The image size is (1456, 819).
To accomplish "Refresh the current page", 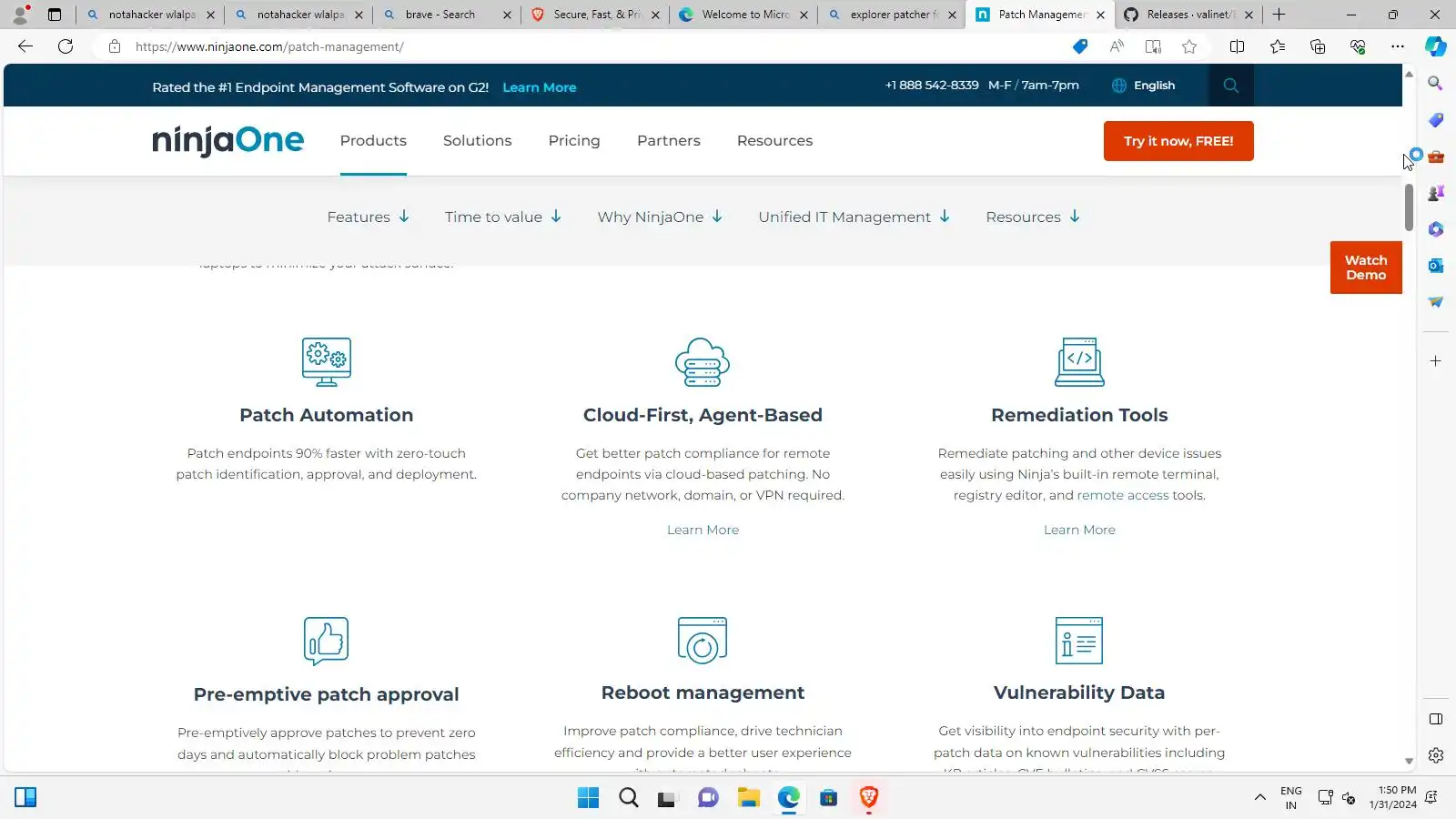I will [66, 46].
